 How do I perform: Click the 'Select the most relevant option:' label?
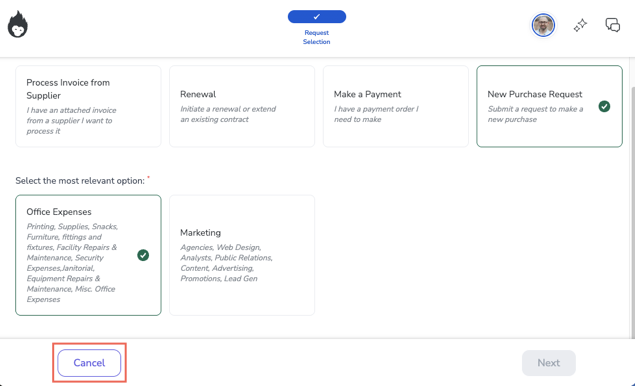click(x=80, y=181)
